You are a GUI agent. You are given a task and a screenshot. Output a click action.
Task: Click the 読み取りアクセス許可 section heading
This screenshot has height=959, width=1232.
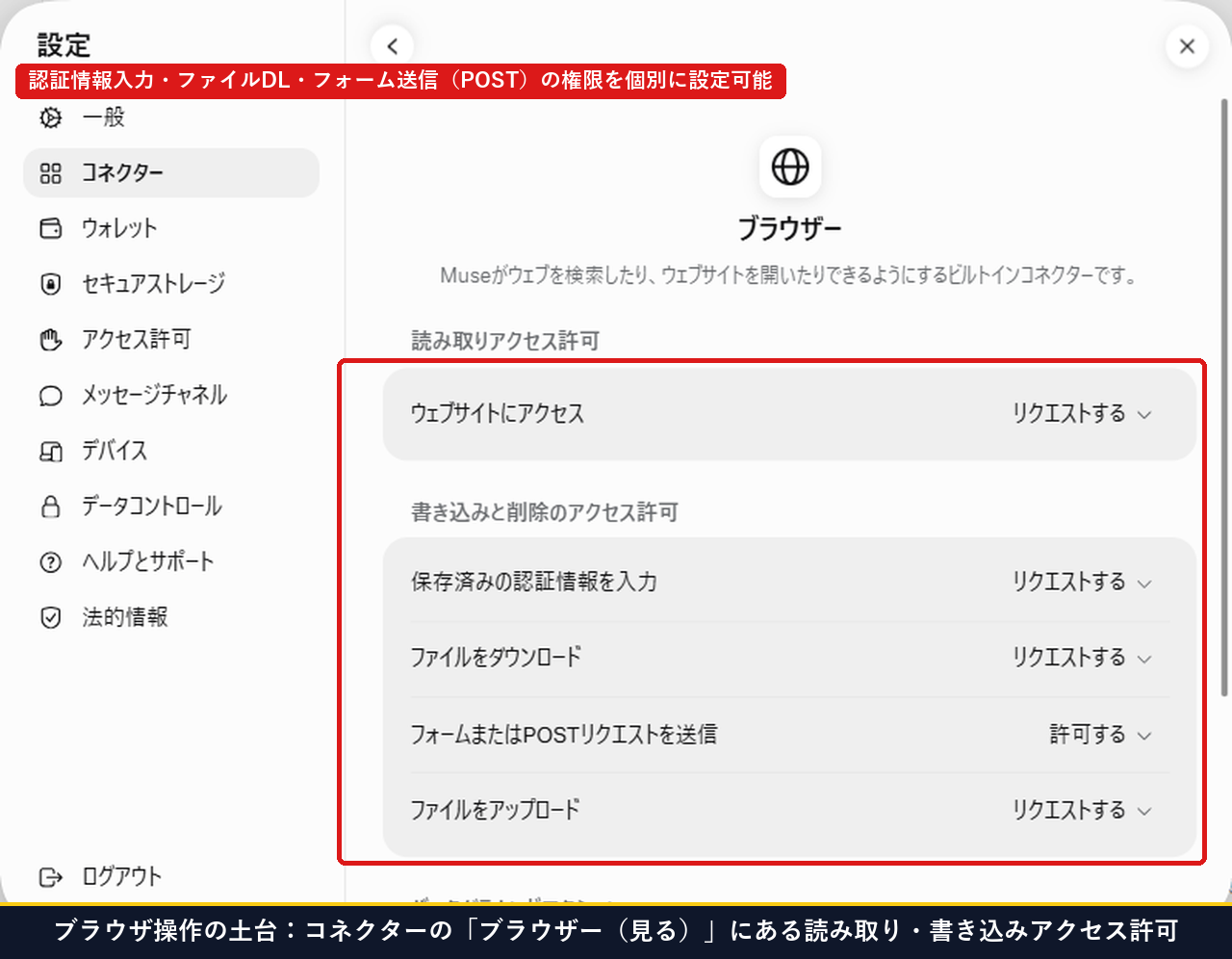505,341
